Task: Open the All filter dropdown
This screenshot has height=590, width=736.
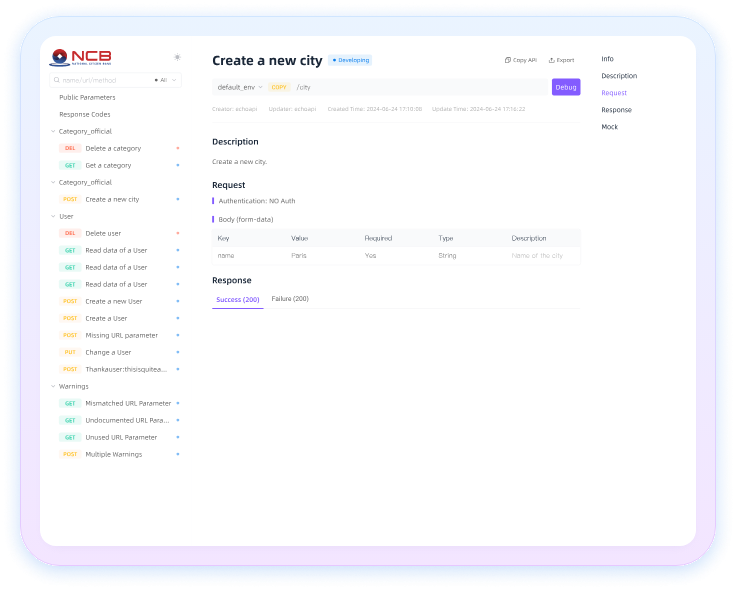Action: [x=165, y=80]
